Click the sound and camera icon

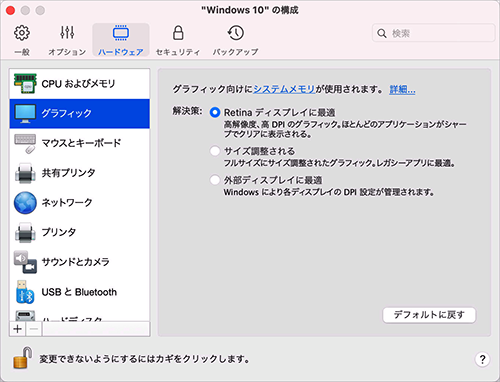(x=25, y=262)
